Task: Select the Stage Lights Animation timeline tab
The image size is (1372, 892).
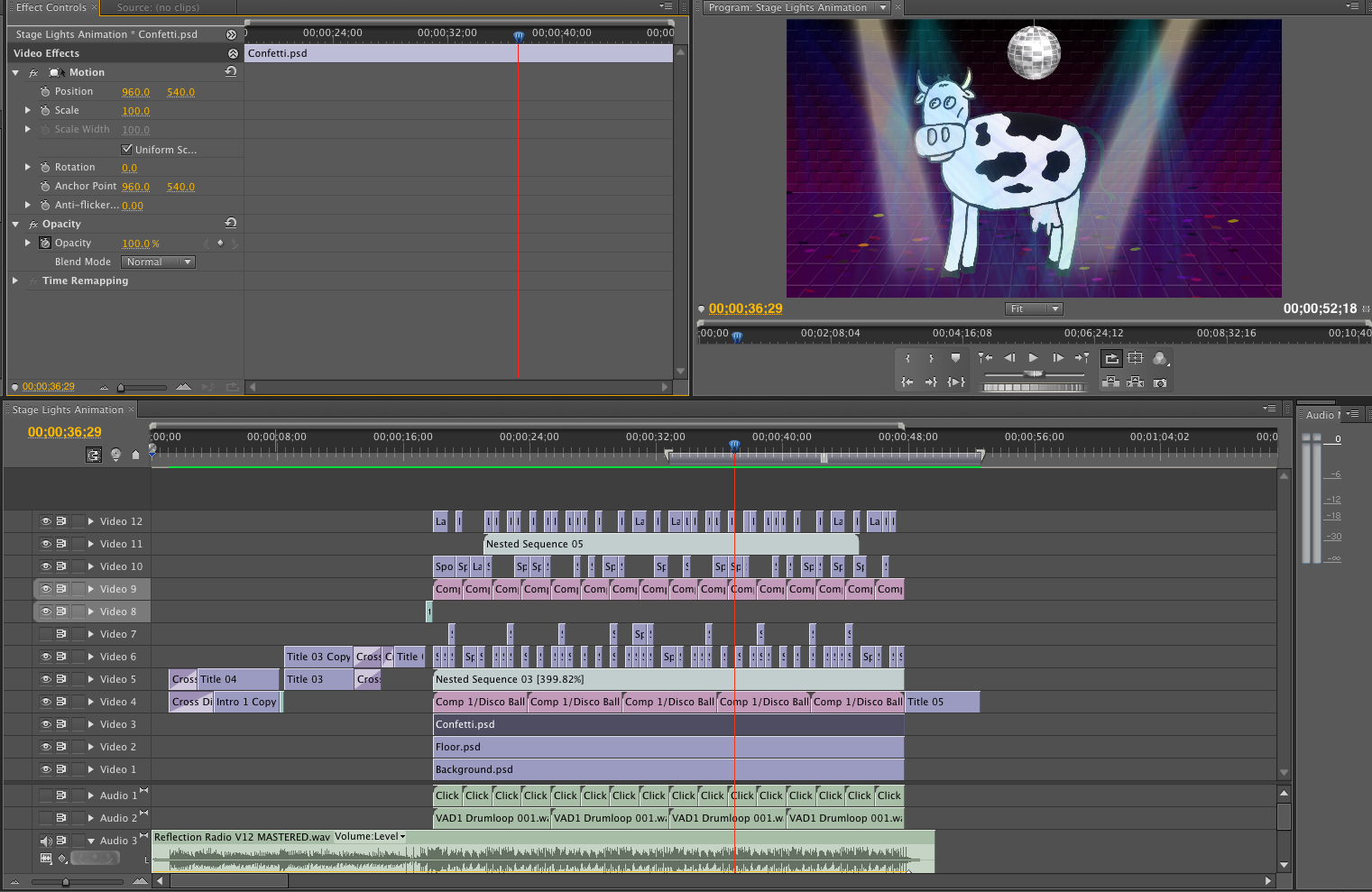Action: pos(68,409)
